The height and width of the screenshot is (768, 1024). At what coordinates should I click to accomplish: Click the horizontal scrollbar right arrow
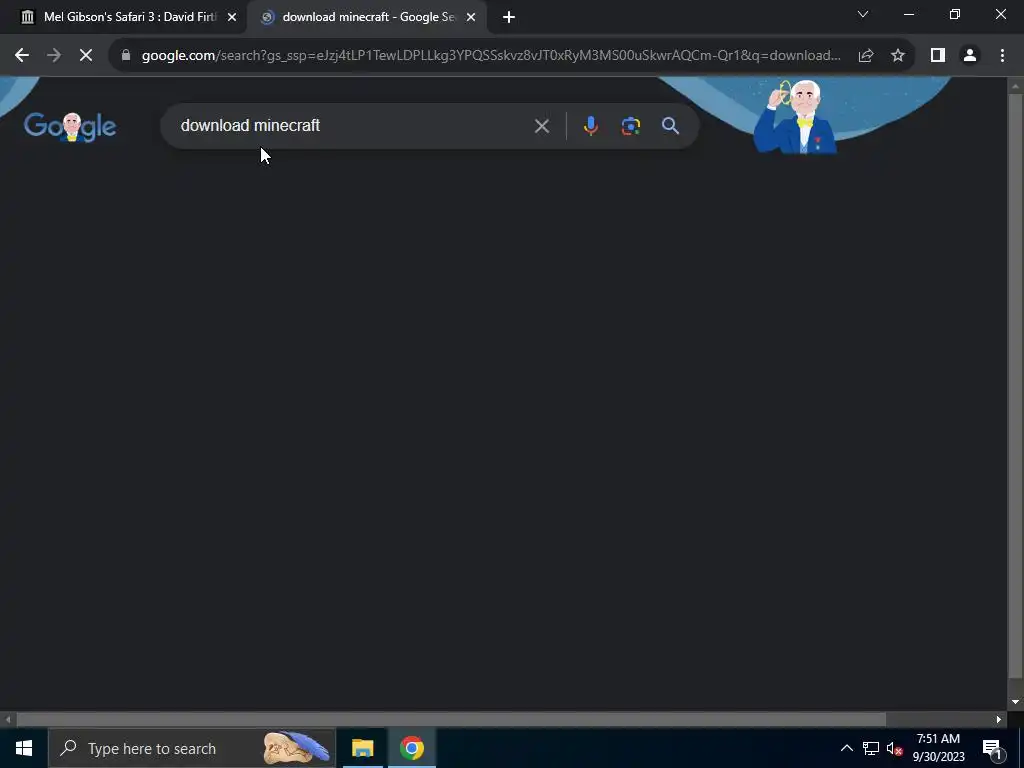coord(999,720)
